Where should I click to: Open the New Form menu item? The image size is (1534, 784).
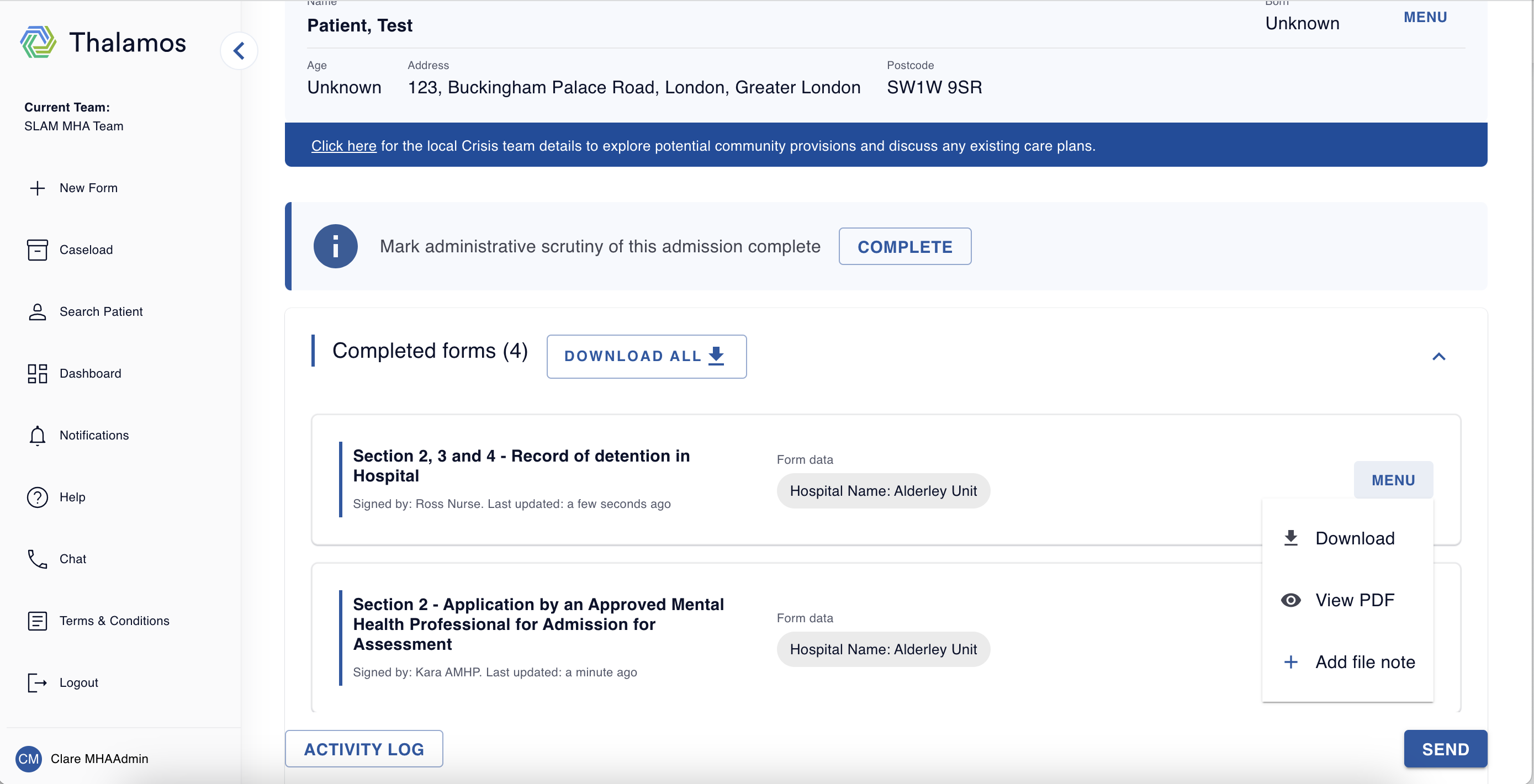click(x=89, y=188)
